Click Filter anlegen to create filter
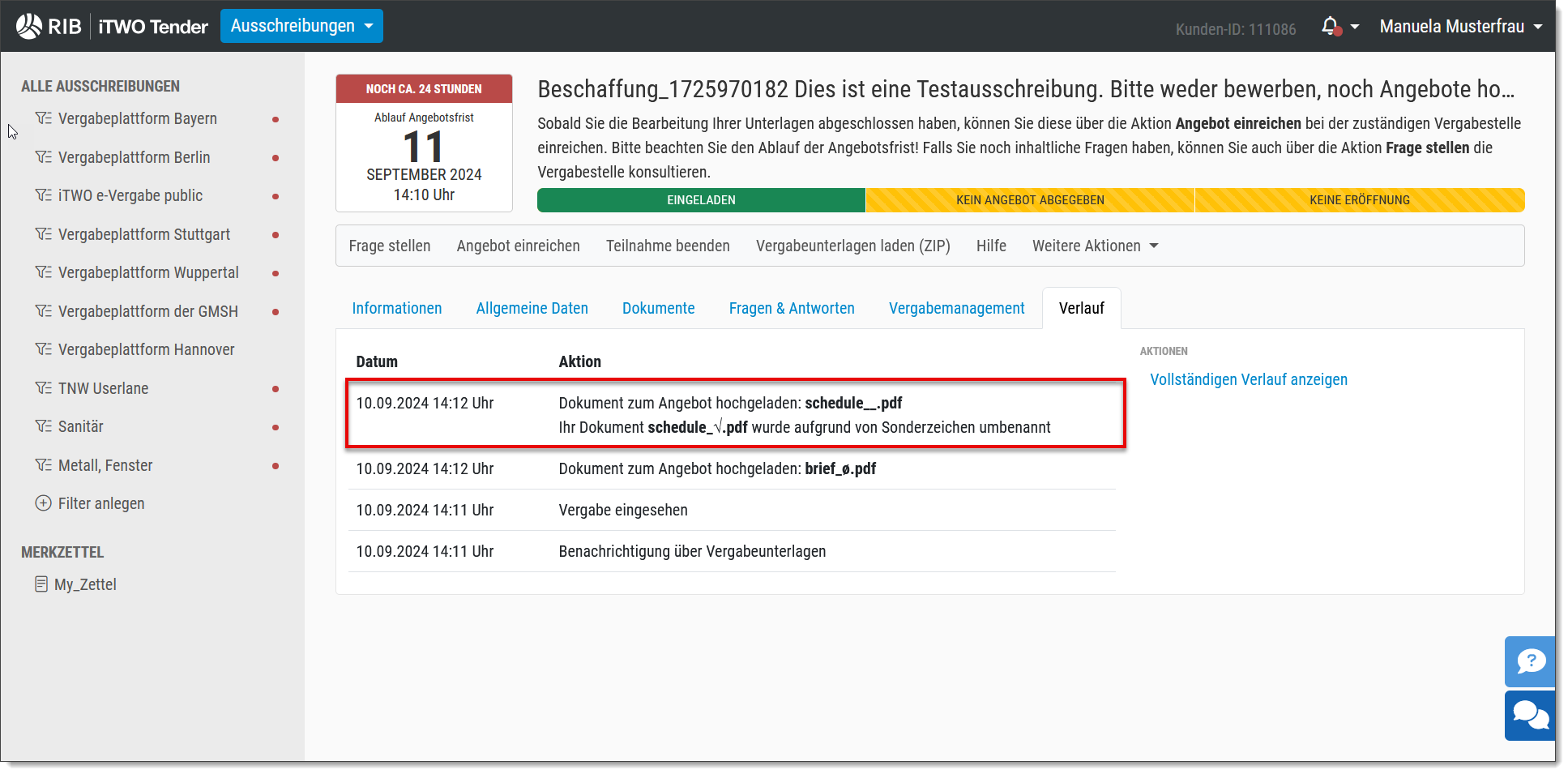This screenshot has height=774, width=1568. click(x=101, y=503)
